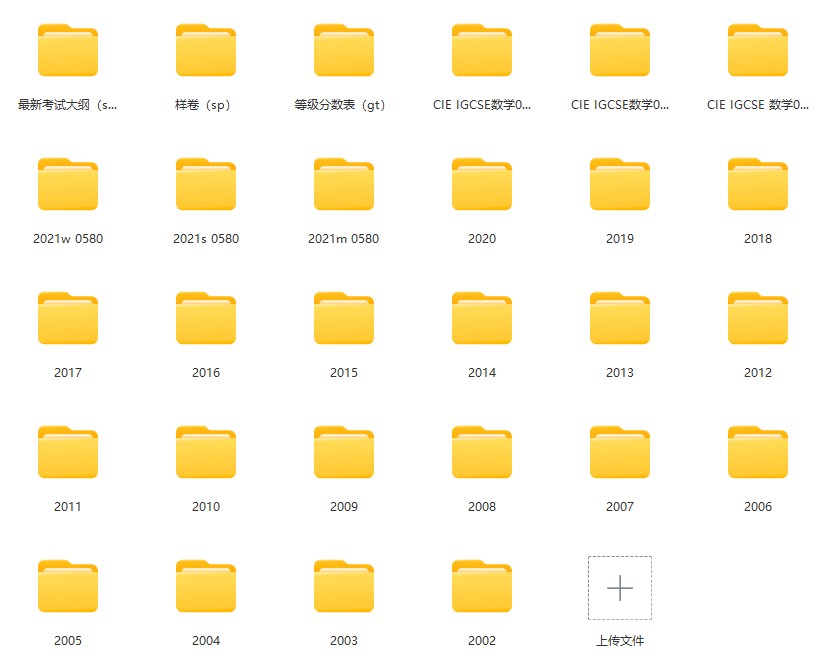This screenshot has width=832, height=670.
Task: Click the 2010 folder icon
Action: tap(206, 452)
